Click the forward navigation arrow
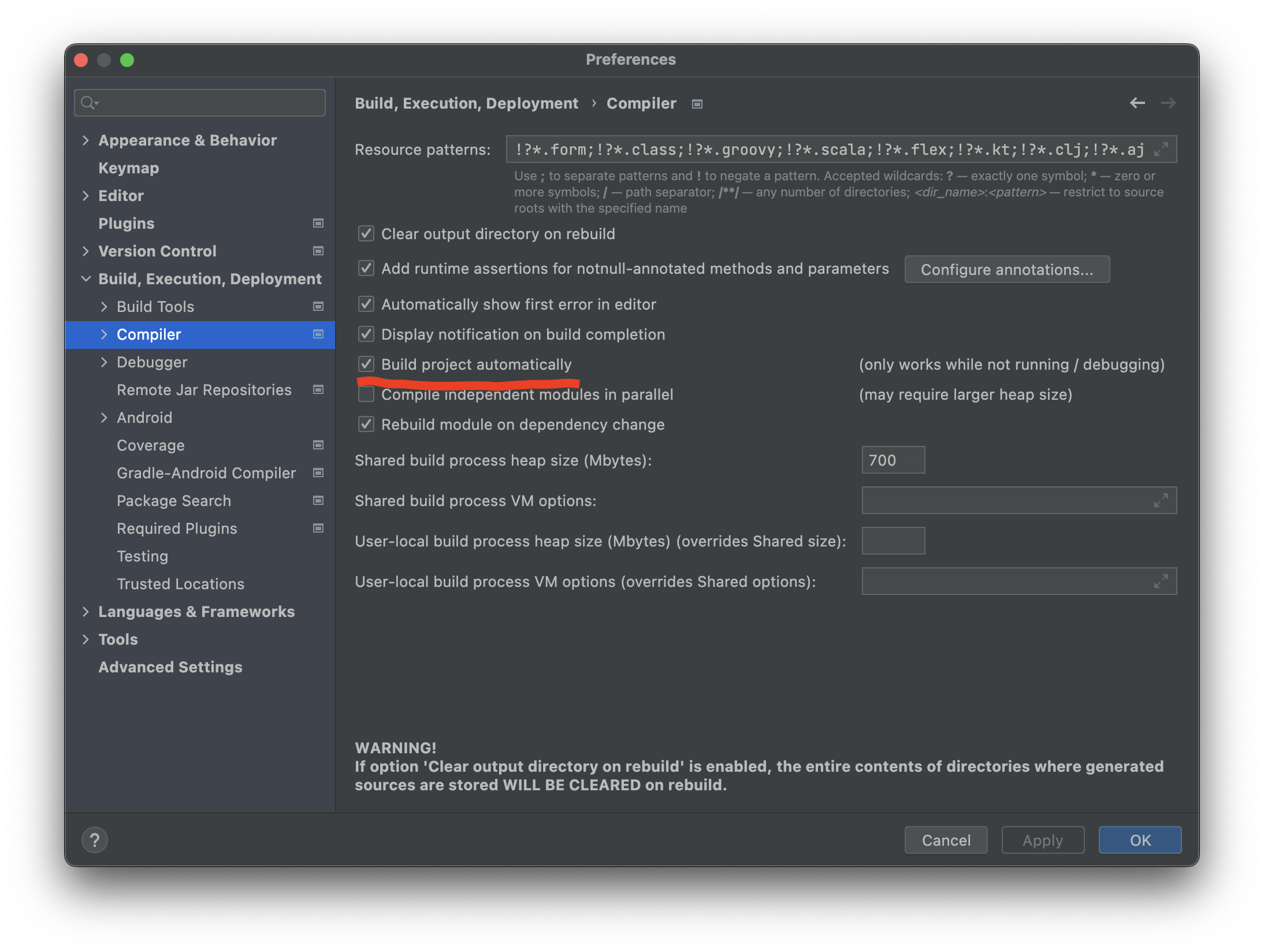The width and height of the screenshot is (1264, 952). pyautogui.click(x=1168, y=103)
